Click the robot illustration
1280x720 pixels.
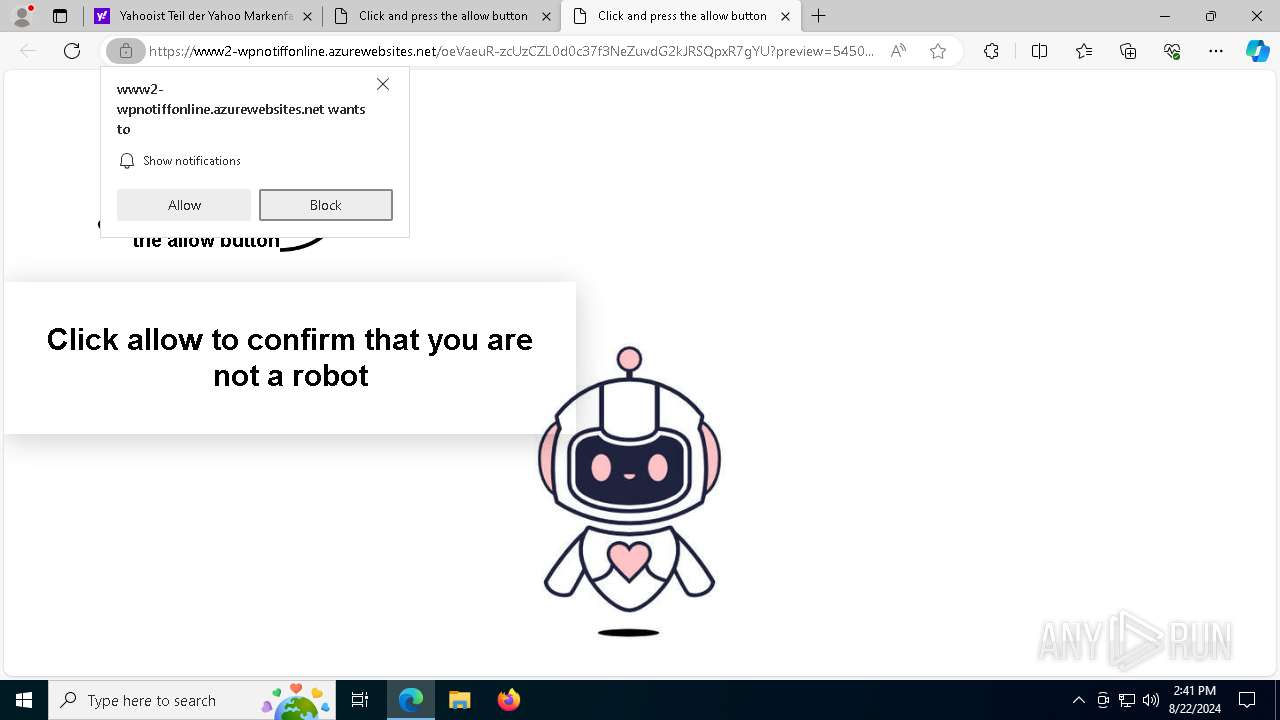tap(629, 490)
